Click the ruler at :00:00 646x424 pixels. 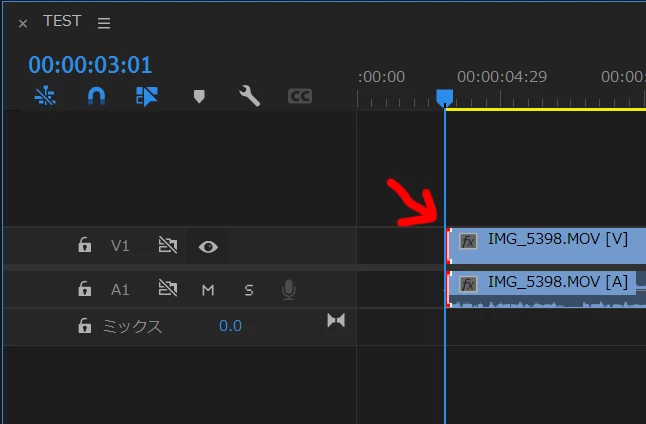(x=382, y=77)
